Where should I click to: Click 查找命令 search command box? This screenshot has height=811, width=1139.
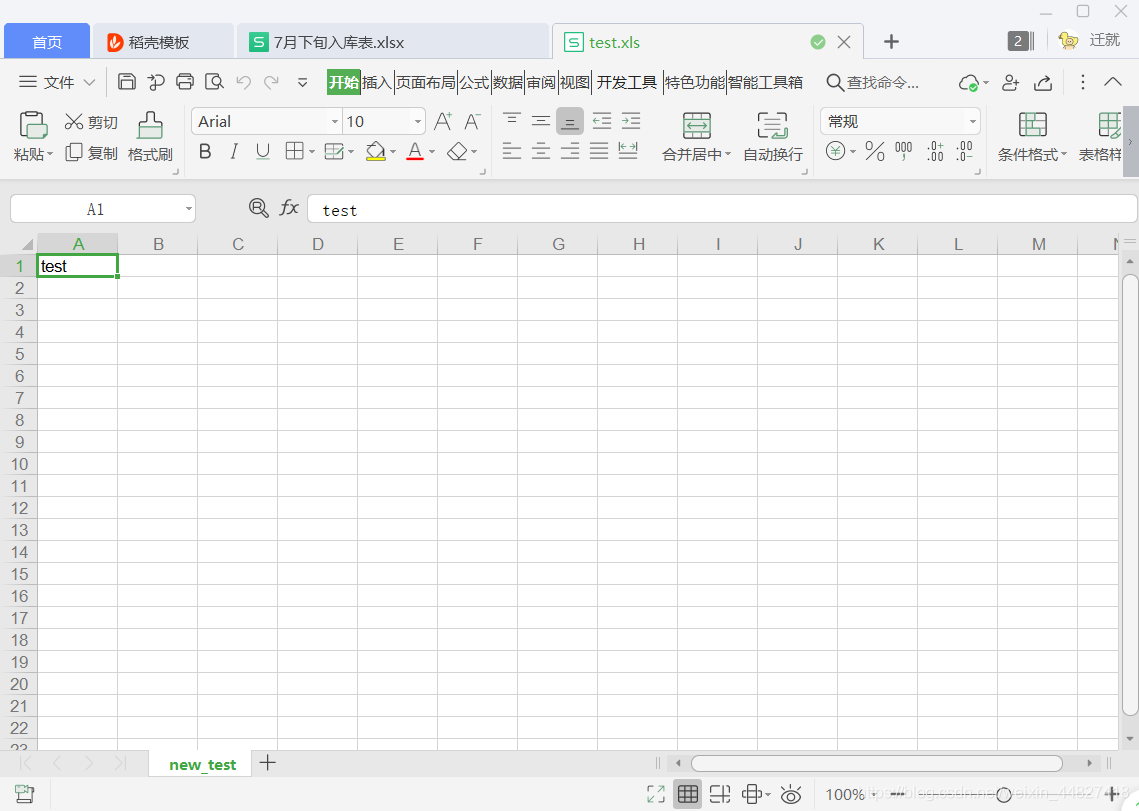coord(873,83)
